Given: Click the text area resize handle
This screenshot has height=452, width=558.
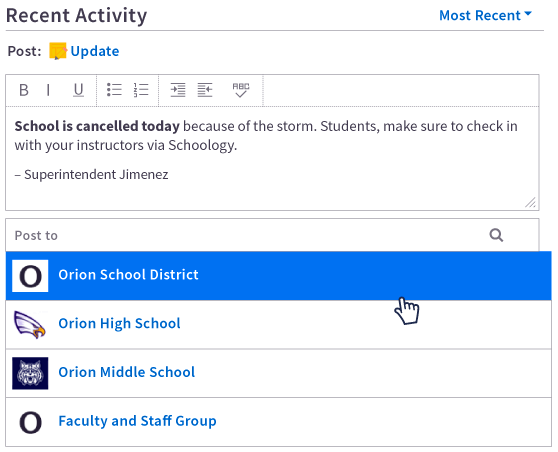Looking at the screenshot, I should (530, 202).
